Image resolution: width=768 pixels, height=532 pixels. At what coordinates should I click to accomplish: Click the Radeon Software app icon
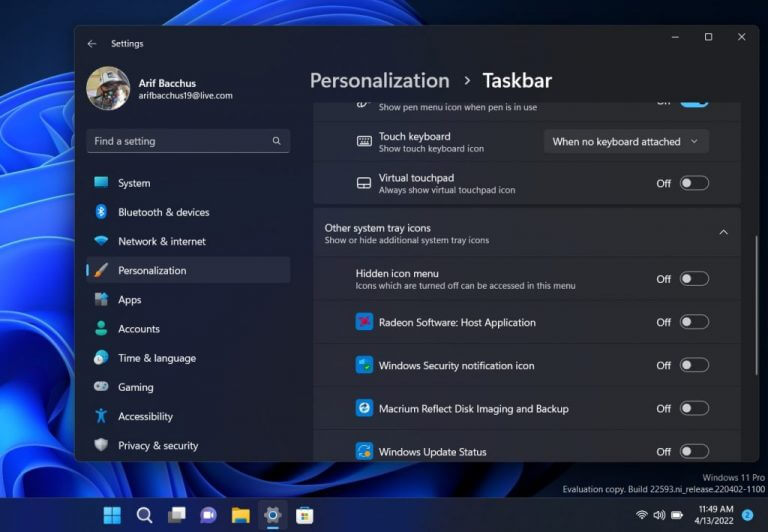(364, 322)
